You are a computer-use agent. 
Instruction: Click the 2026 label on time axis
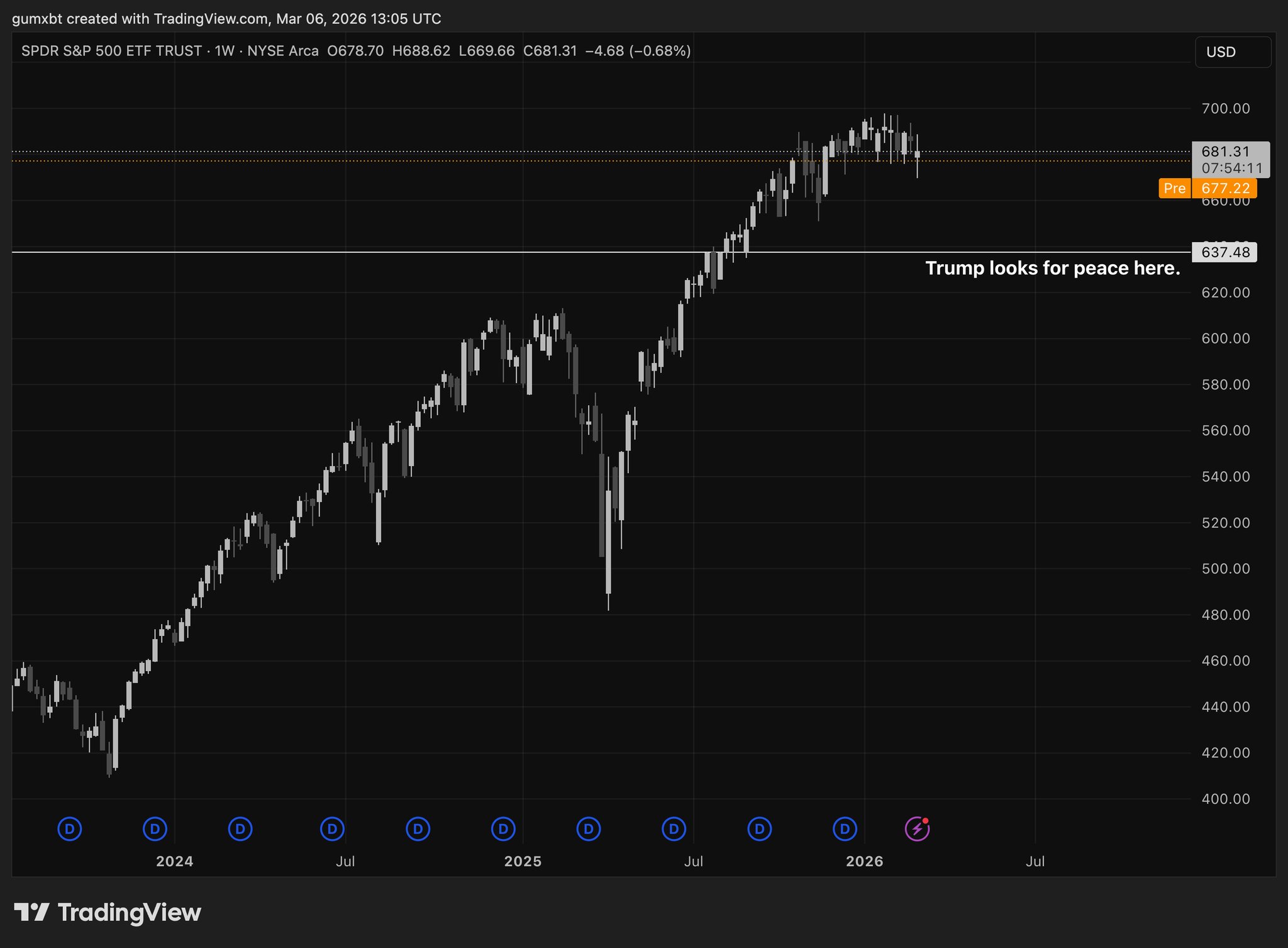point(864,861)
